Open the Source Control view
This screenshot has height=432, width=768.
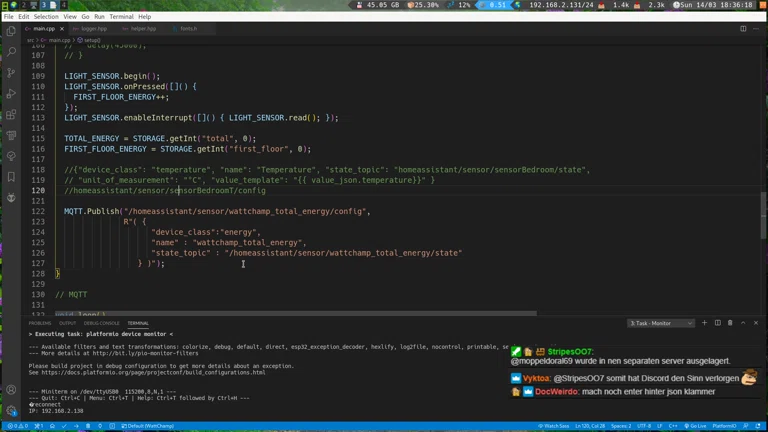point(11,73)
